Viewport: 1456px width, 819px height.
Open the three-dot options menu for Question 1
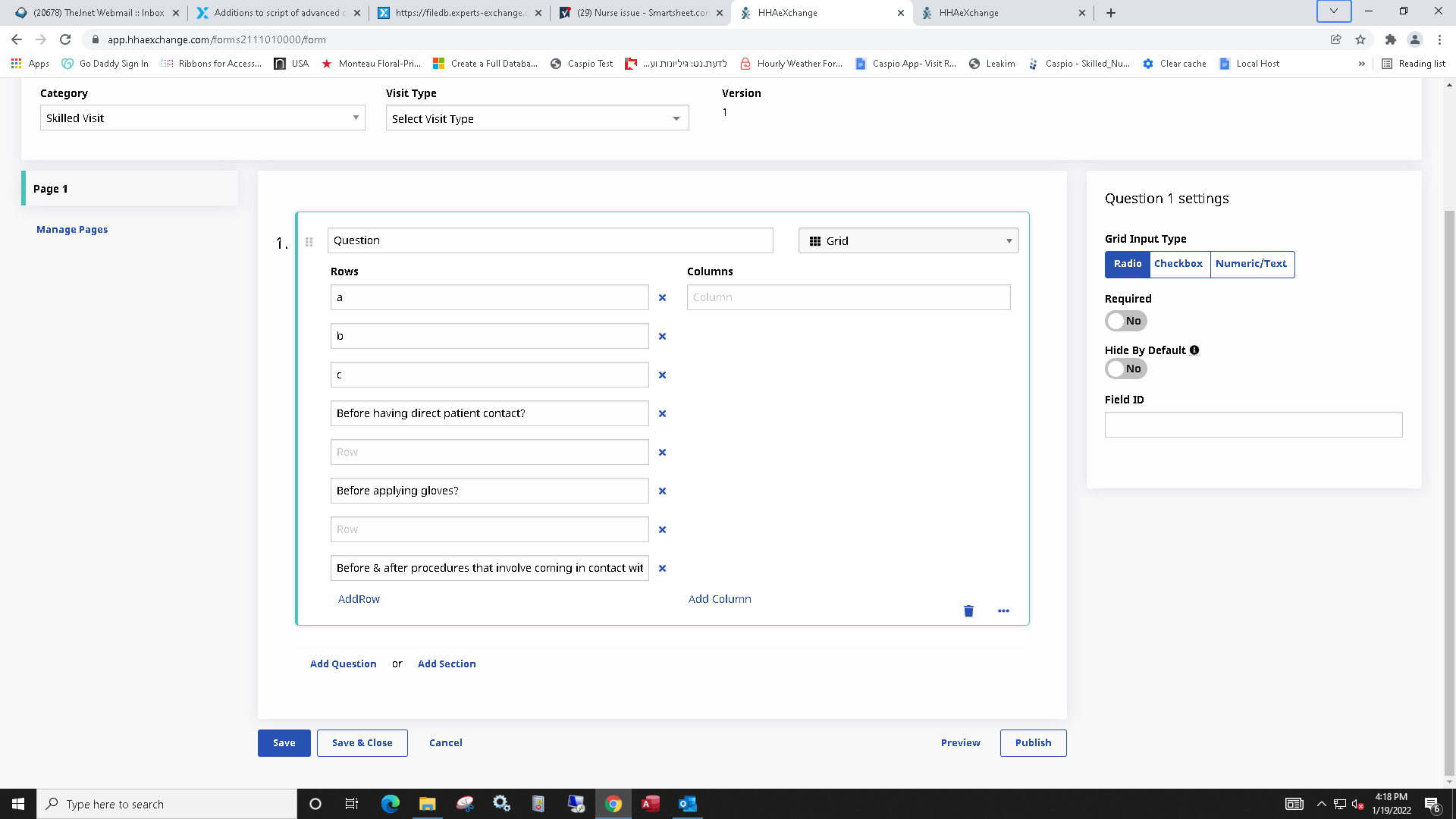coord(1003,610)
